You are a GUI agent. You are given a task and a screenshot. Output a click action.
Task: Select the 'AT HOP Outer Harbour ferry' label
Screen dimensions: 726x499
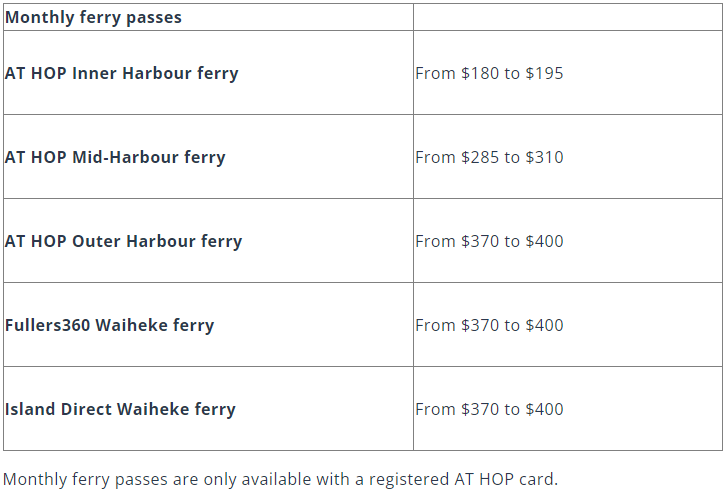pos(123,241)
